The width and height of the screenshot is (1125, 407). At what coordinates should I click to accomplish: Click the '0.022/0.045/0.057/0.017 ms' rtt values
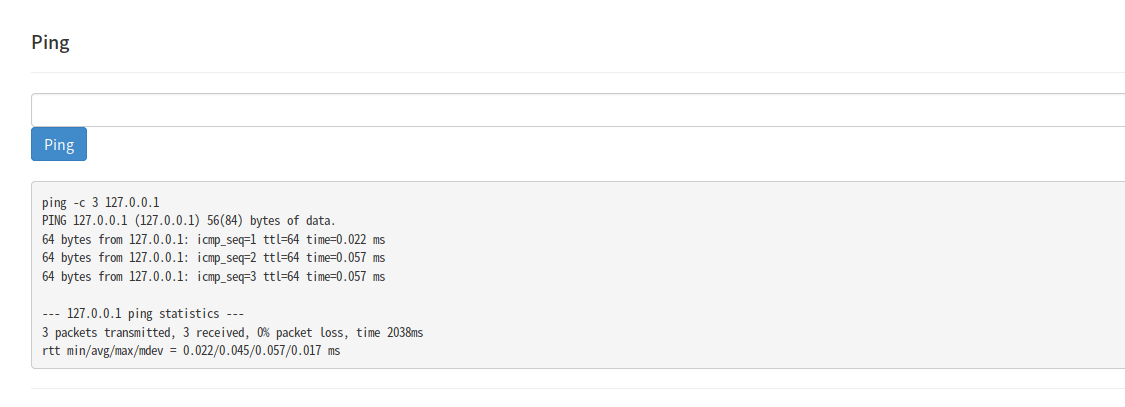(261, 351)
